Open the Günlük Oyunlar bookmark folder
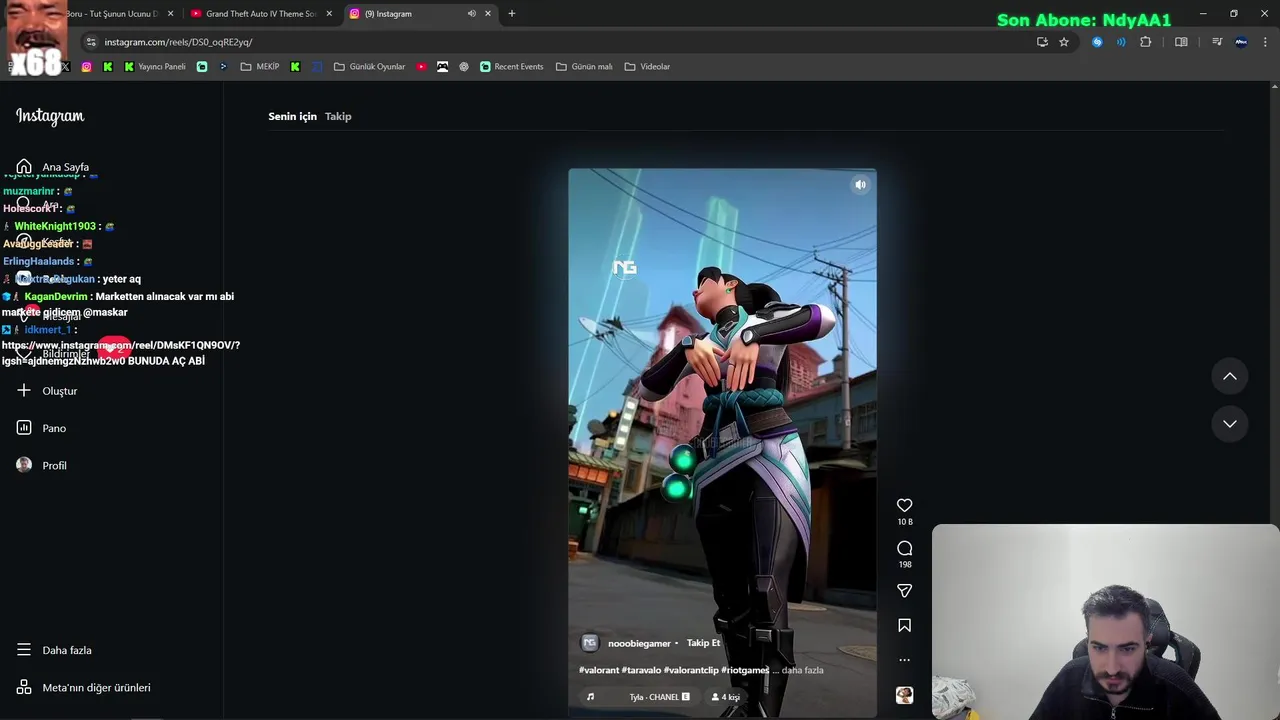Screen dimensions: 1280x720 pos(369,67)
